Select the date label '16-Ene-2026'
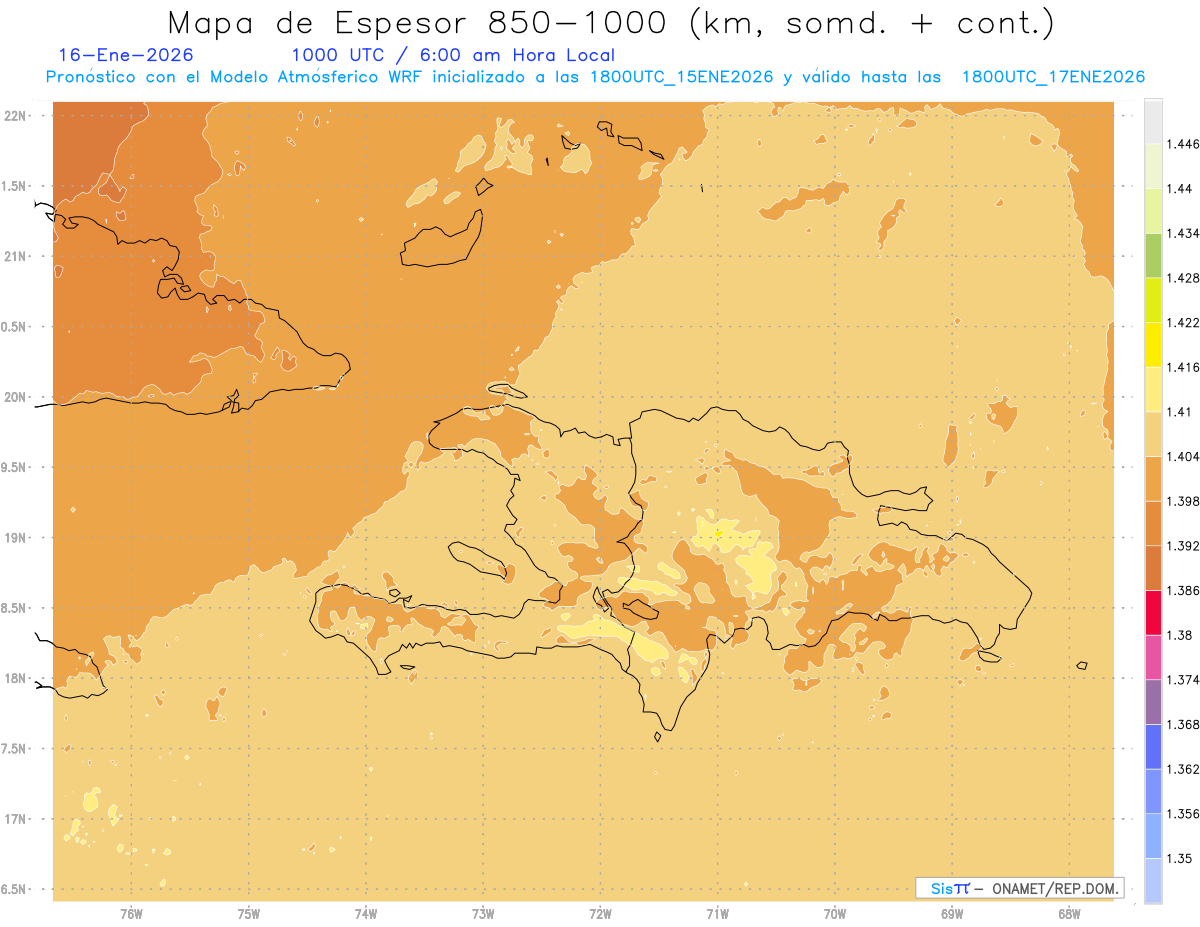 [126, 56]
